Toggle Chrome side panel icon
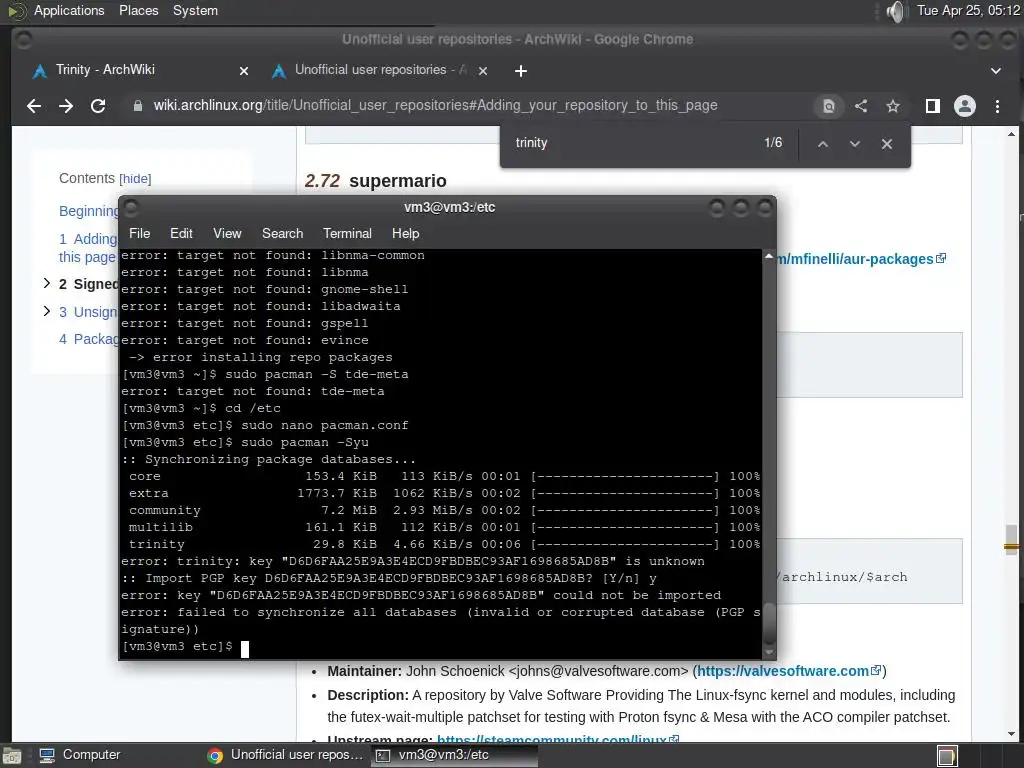The image size is (1024, 768). [933, 106]
